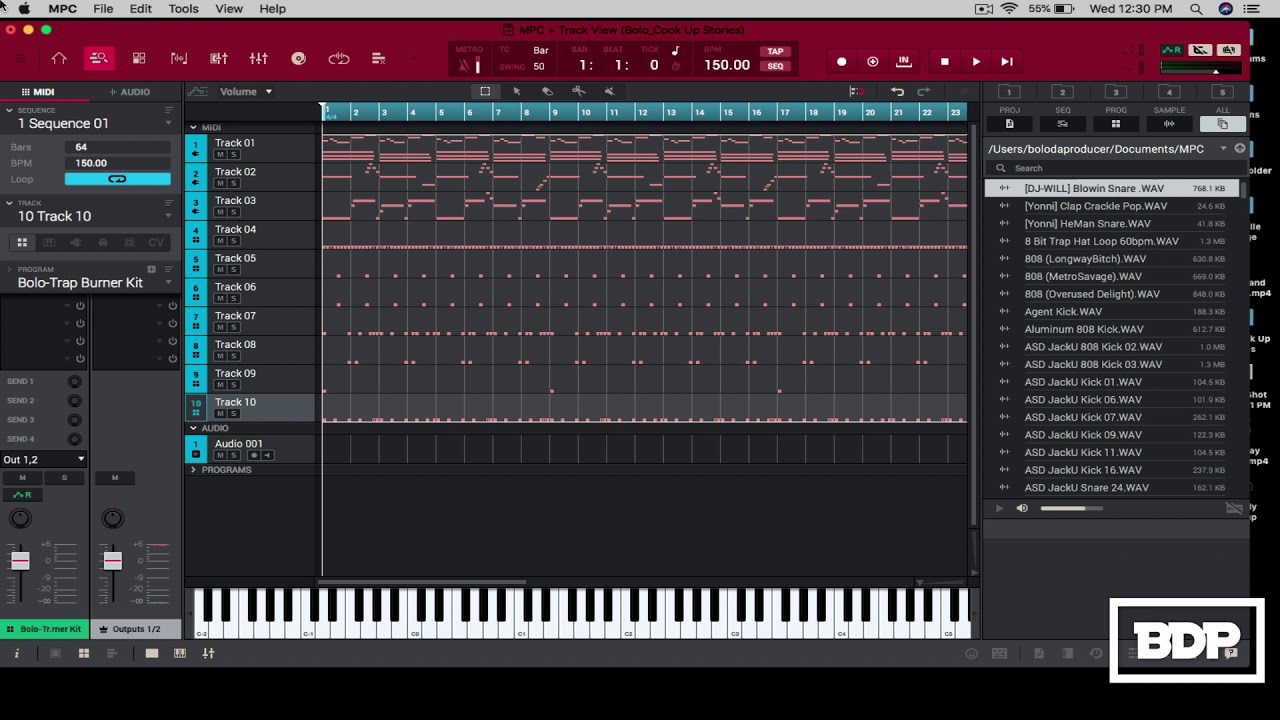Click the browser Search field
Viewport: 1280px width, 720px height.
click(1115, 168)
